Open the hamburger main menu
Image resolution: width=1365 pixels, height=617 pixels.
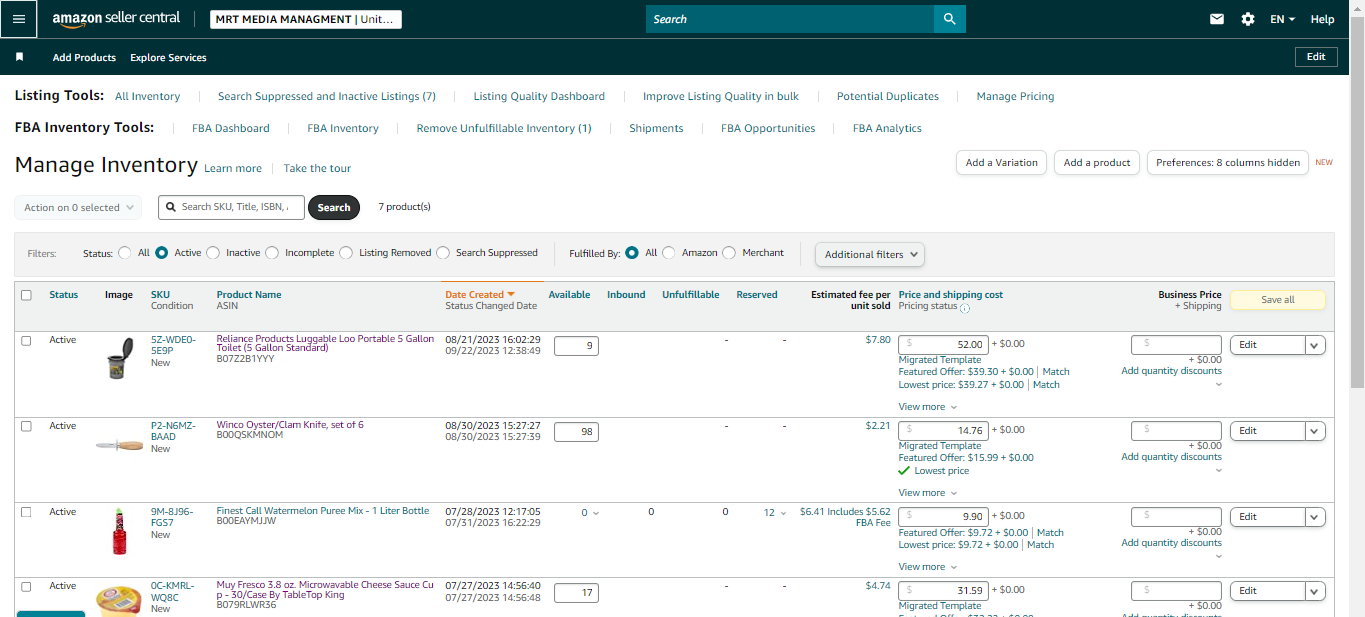coord(19,19)
